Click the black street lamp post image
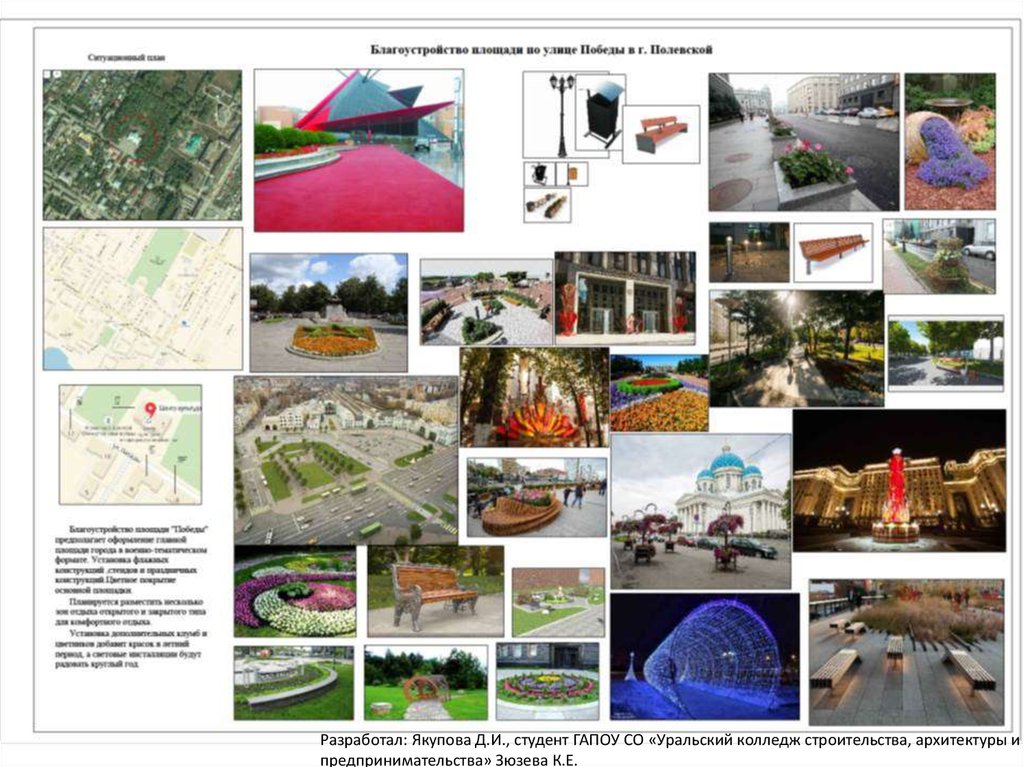The height and width of the screenshot is (767, 1024). tap(560, 114)
